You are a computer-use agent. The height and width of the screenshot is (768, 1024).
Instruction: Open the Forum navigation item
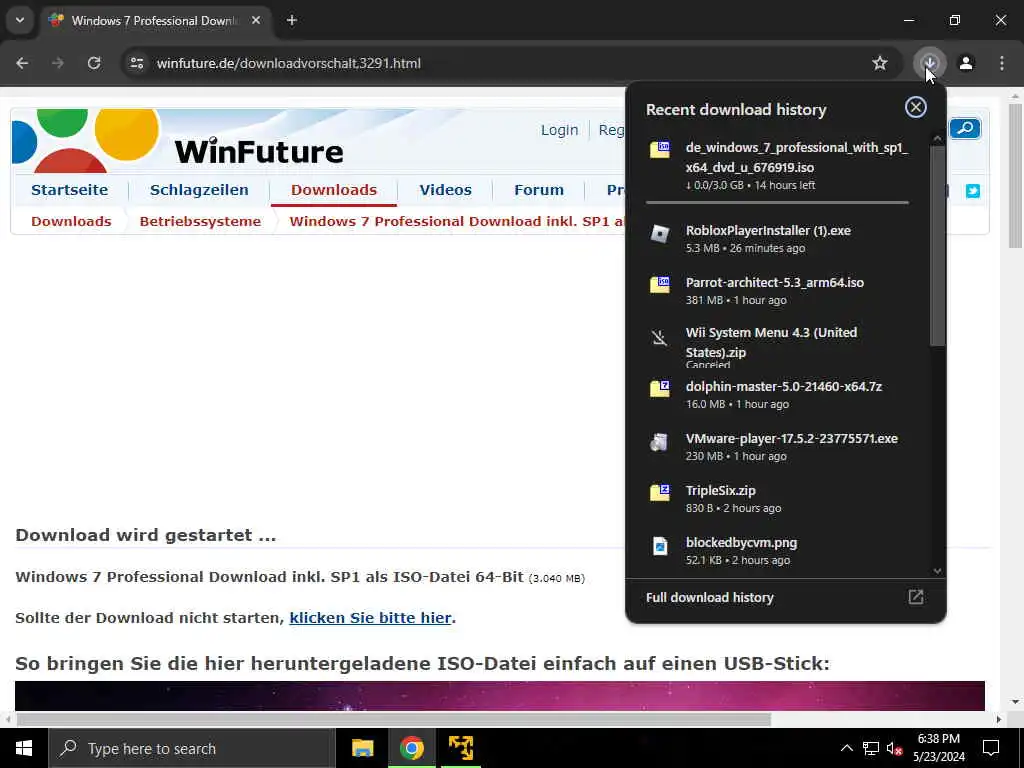click(x=539, y=190)
